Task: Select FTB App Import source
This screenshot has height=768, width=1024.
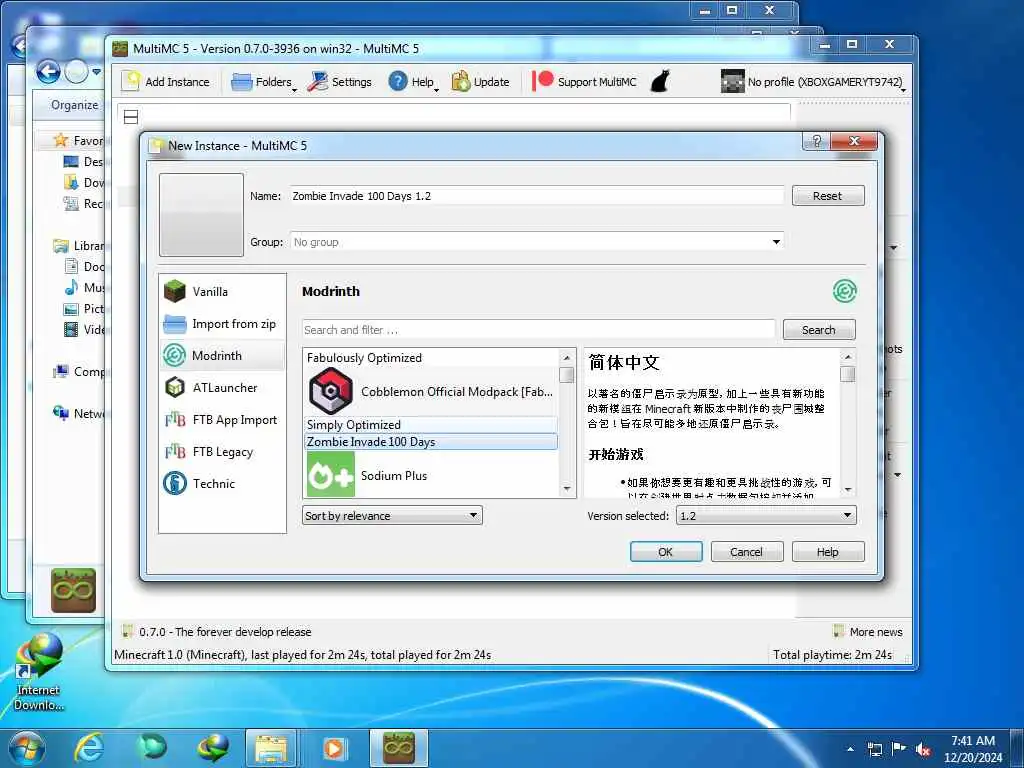Action: 222,419
